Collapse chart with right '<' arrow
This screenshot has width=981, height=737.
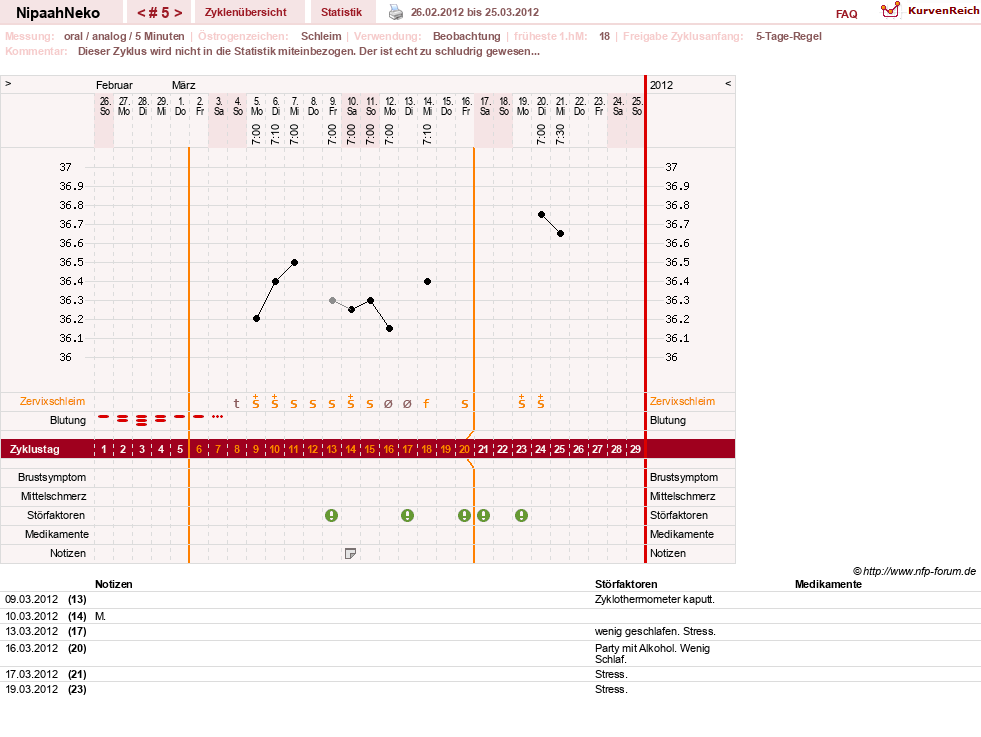(x=728, y=83)
